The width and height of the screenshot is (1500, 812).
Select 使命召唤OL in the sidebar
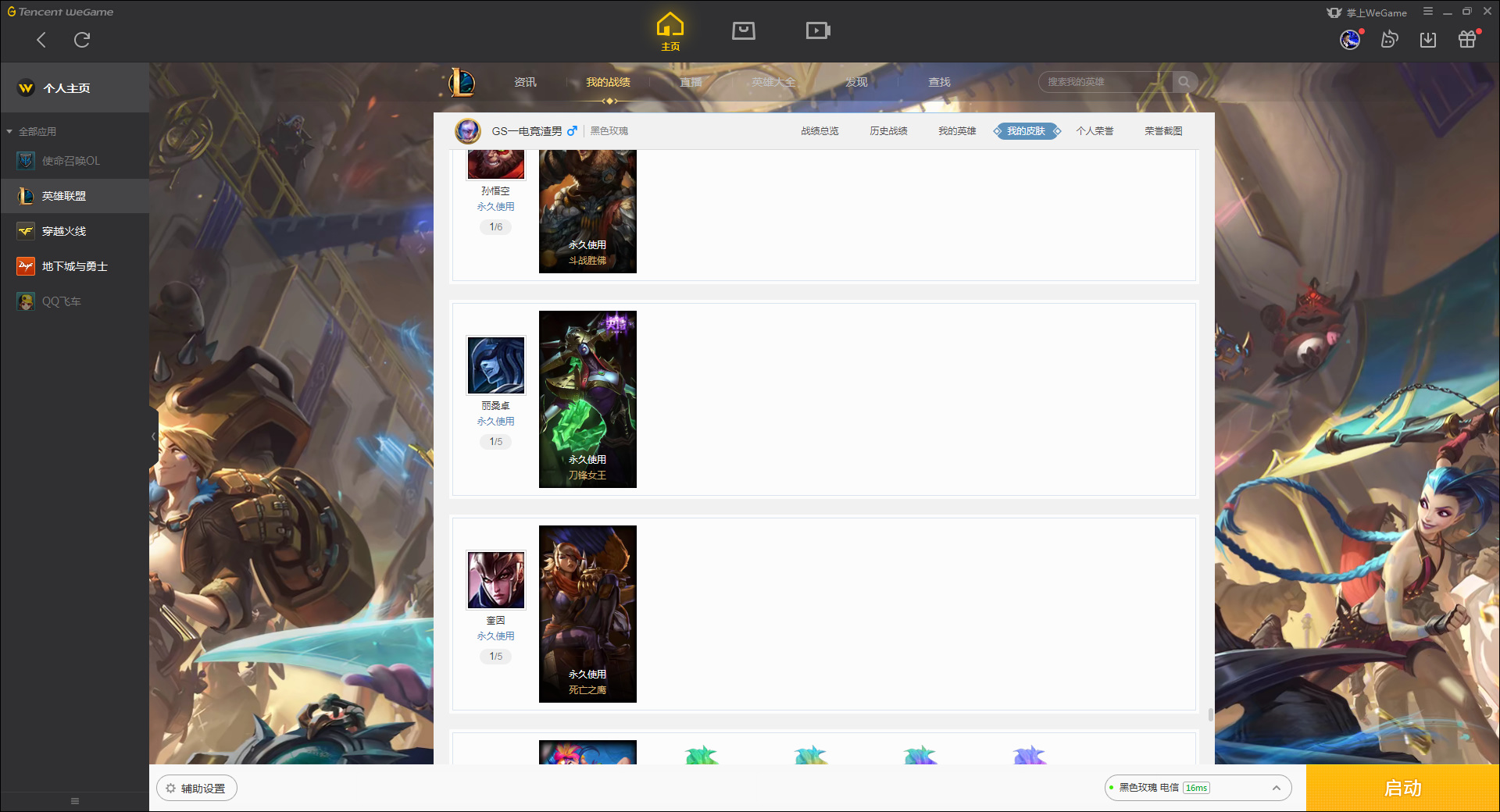click(x=75, y=161)
